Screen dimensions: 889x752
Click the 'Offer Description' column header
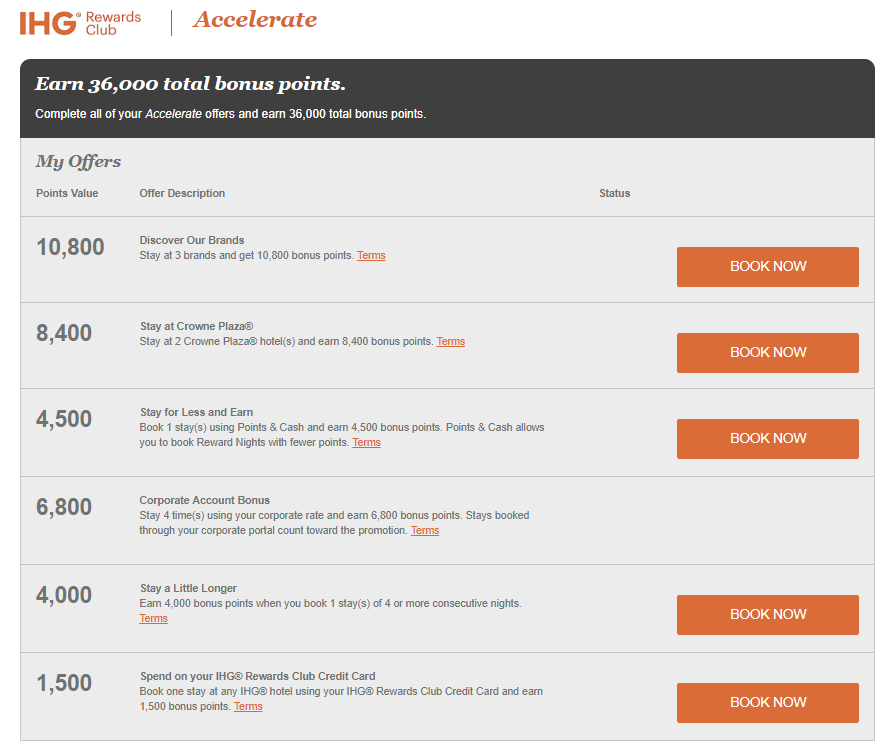(182, 193)
